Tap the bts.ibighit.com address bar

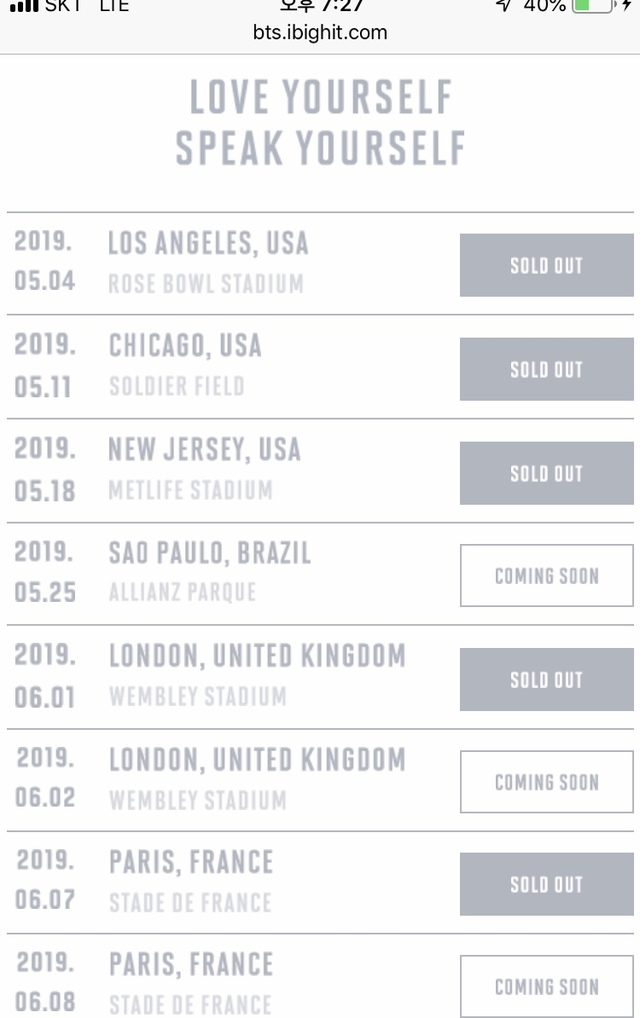(320, 32)
